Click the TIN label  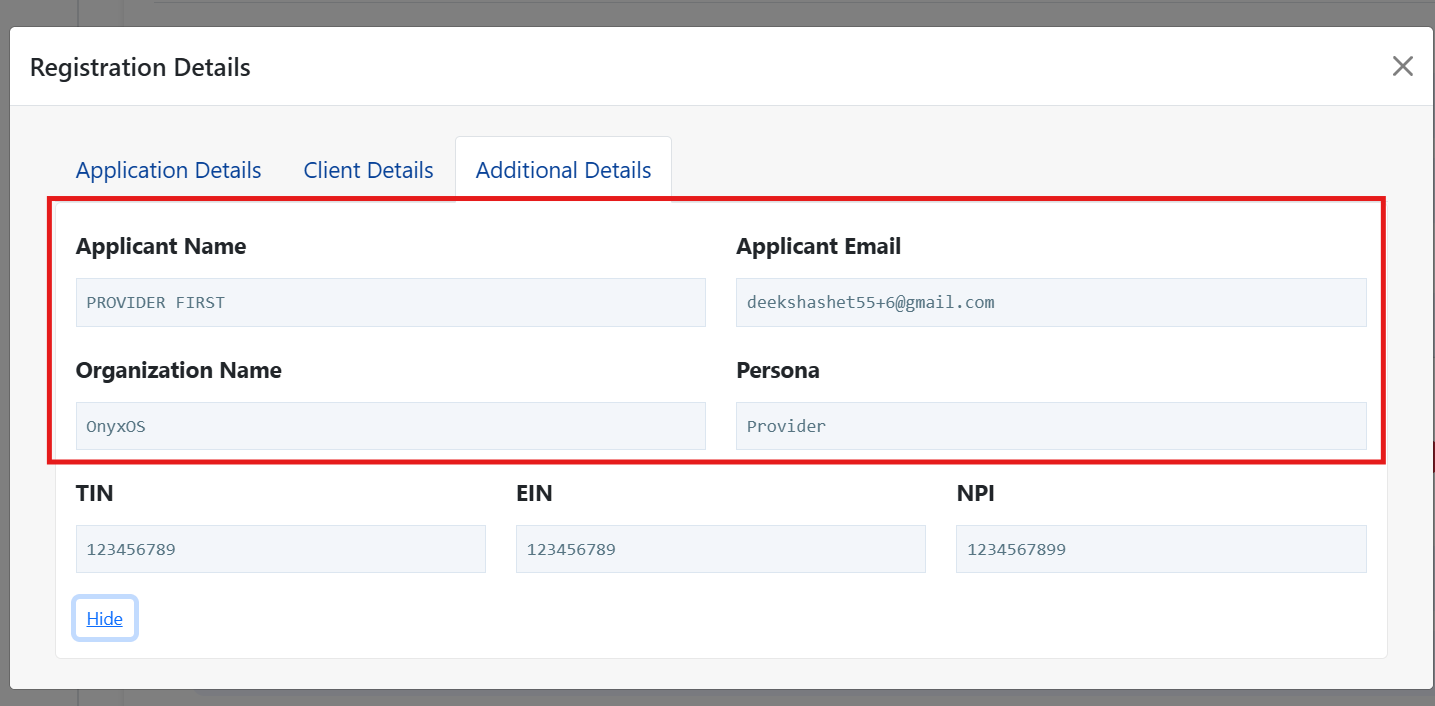pyautogui.click(x=94, y=493)
